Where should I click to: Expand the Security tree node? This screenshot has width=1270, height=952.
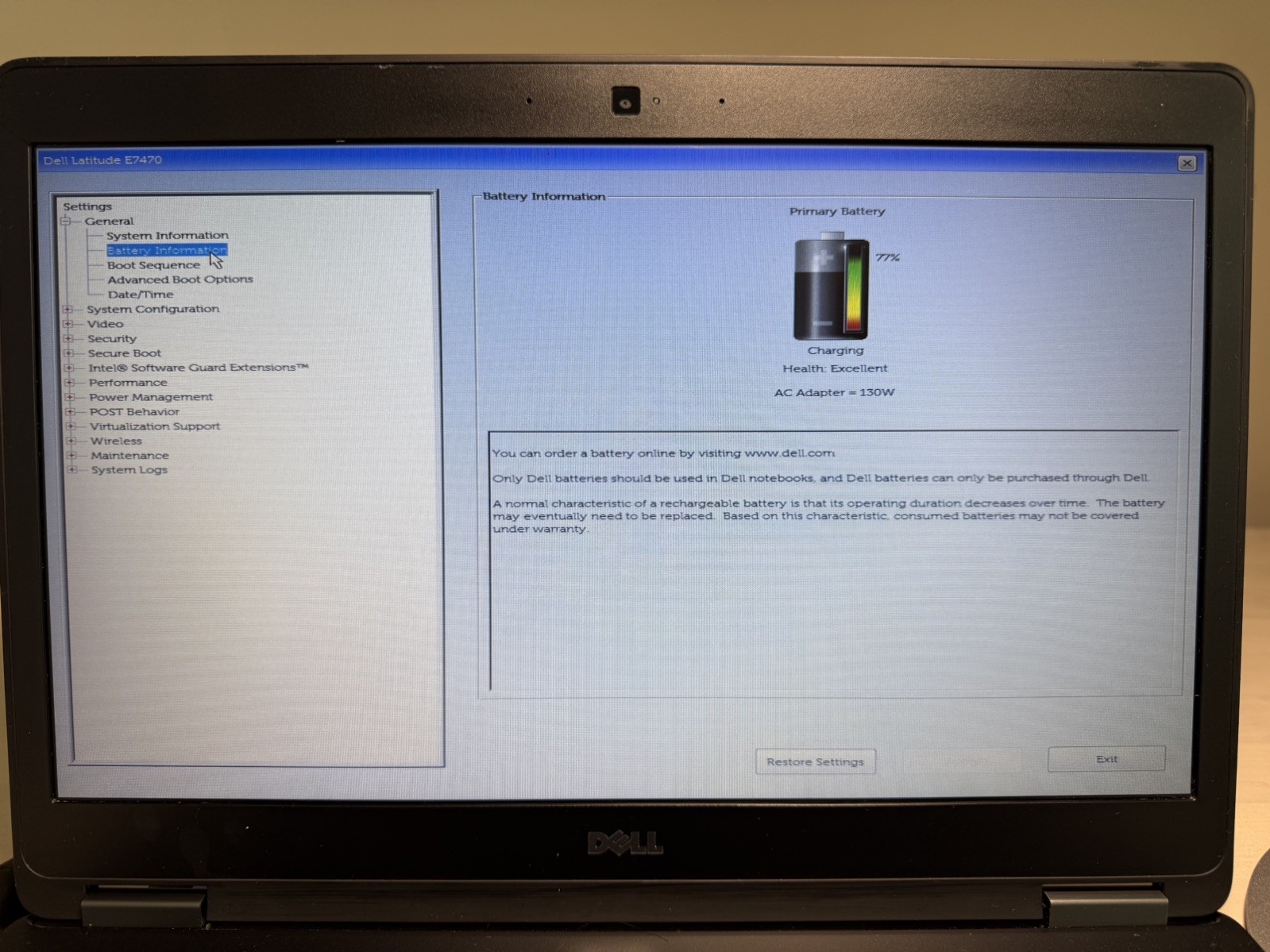69,339
